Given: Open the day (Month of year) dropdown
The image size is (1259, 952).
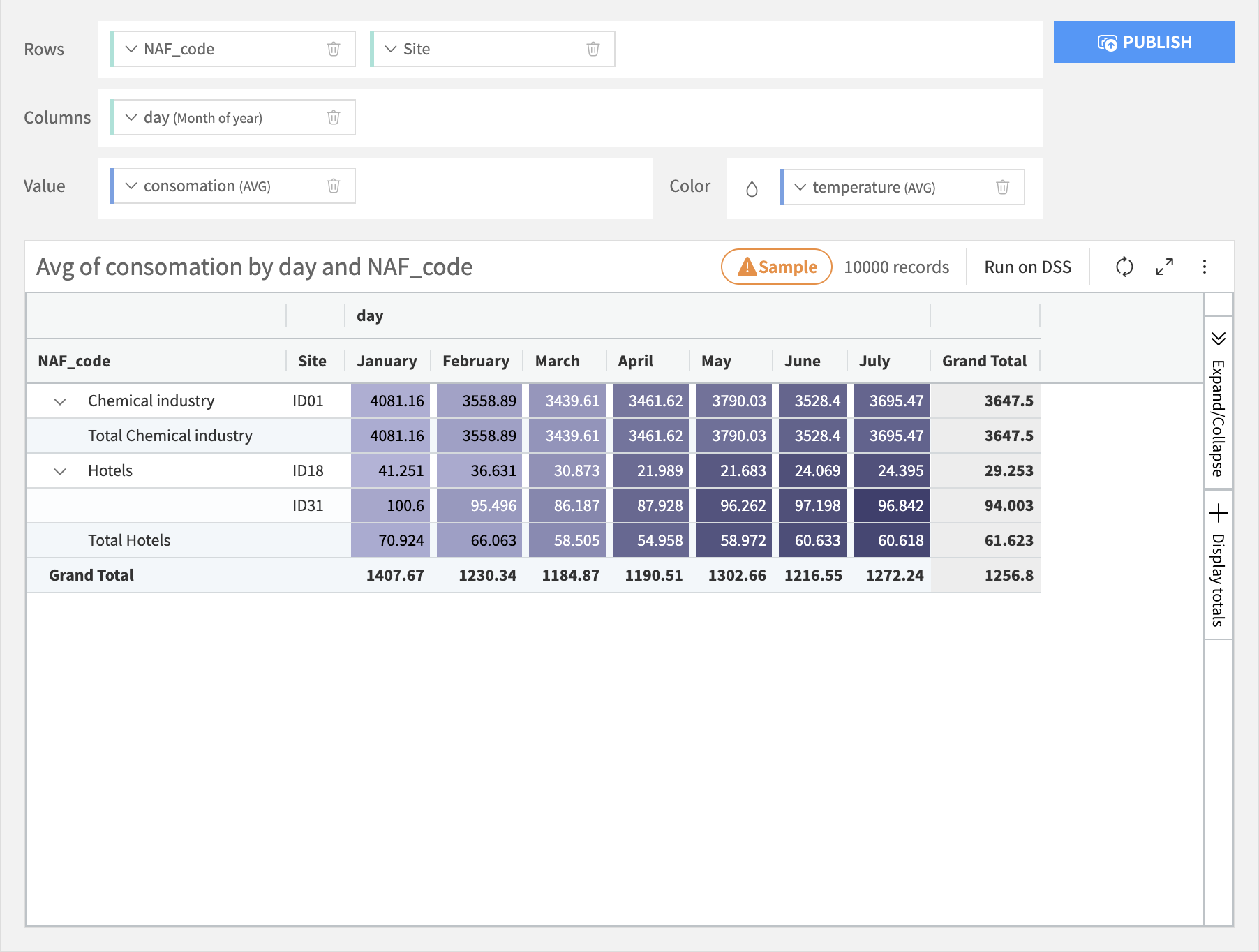Looking at the screenshot, I should (131, 117).
